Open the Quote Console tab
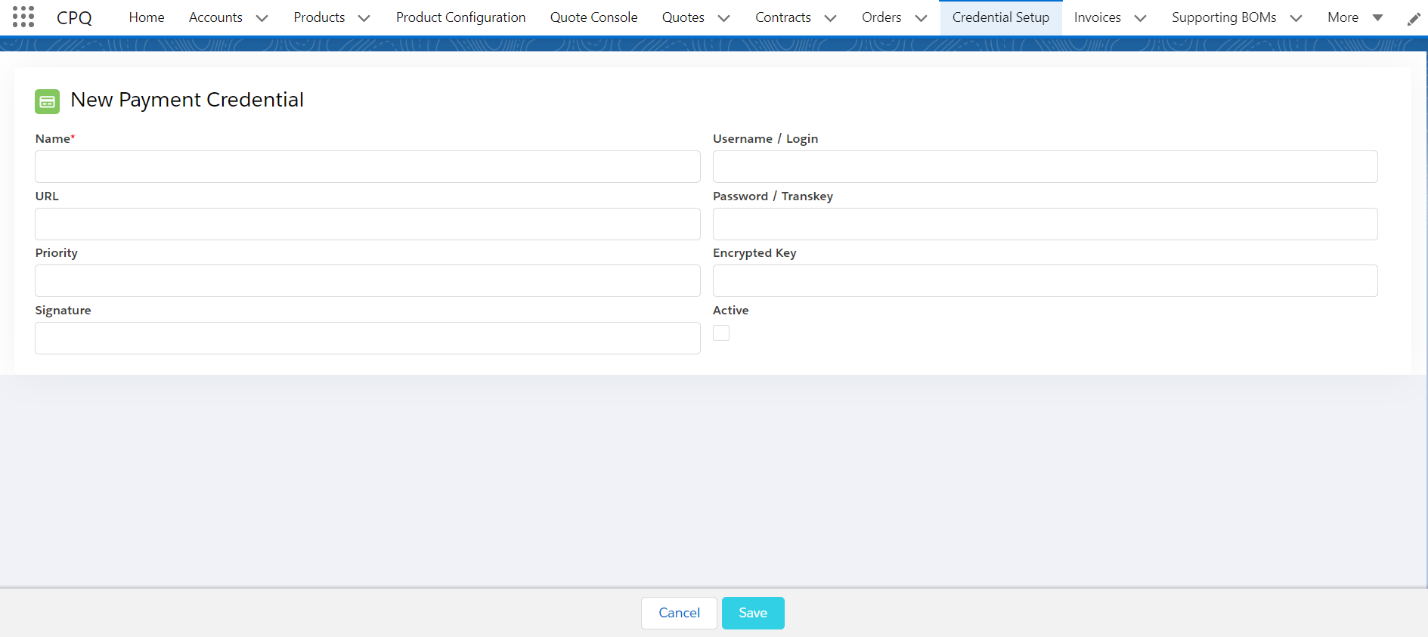 click(x=594, y=17)
